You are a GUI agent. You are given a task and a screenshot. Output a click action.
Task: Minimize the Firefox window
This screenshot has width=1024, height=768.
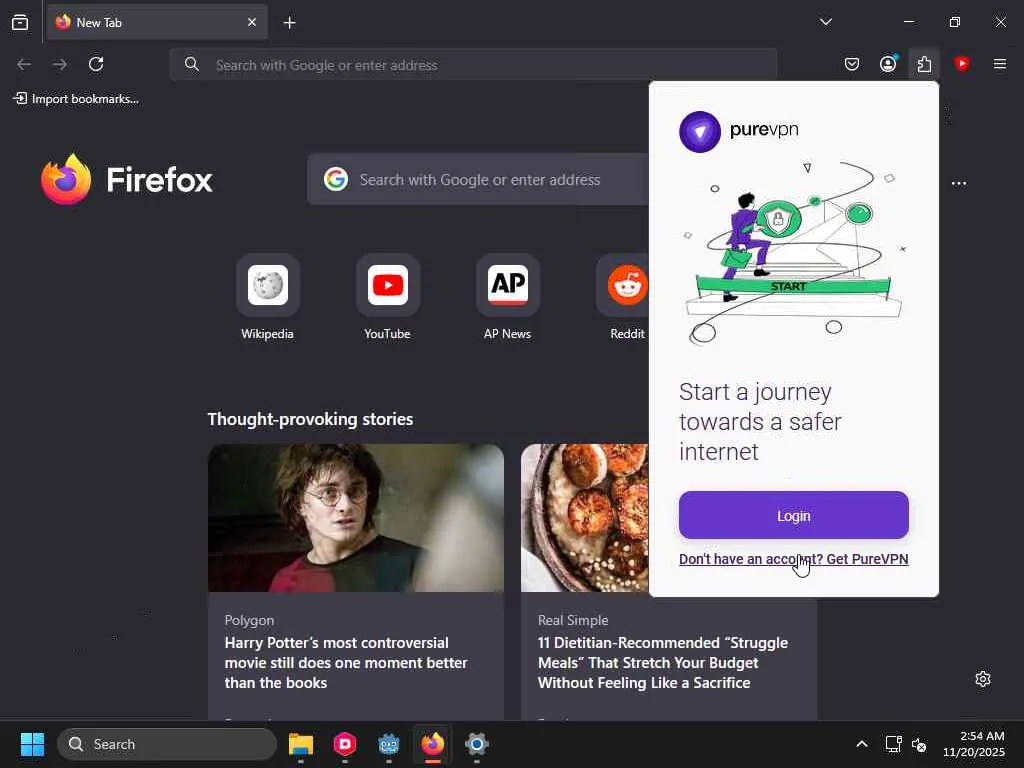(x=908, y=22)
